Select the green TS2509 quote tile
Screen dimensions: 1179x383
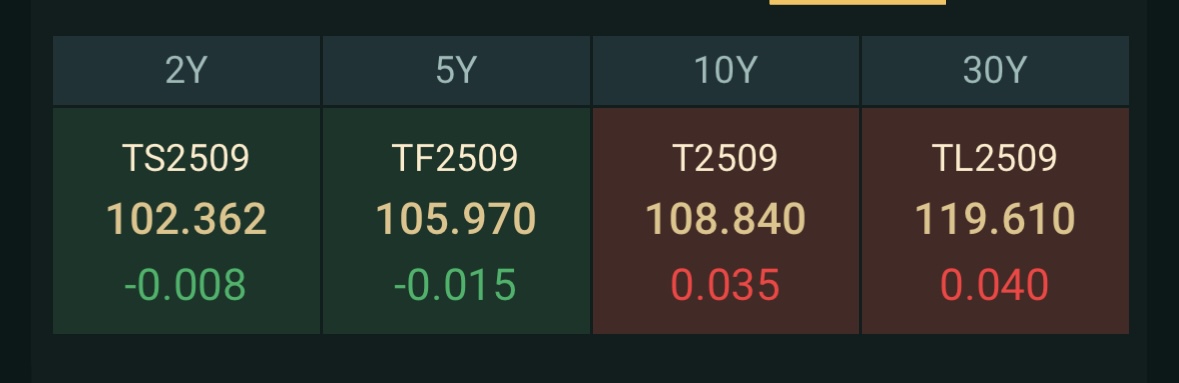pyautogui.click(x=186, y=220)
